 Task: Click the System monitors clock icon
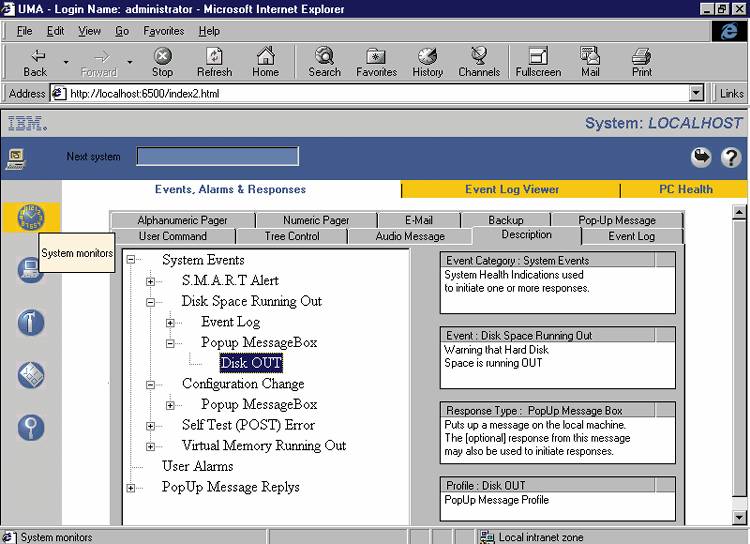(x=30, y=217)
